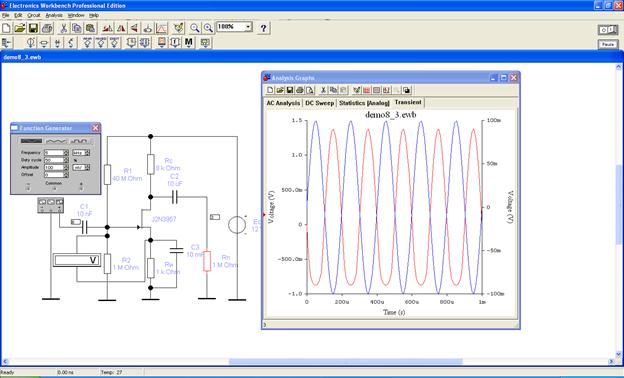Screen dimensions: 624x378
Task: Select triangle waveform in Function Generator
Action: coord(56,141)
